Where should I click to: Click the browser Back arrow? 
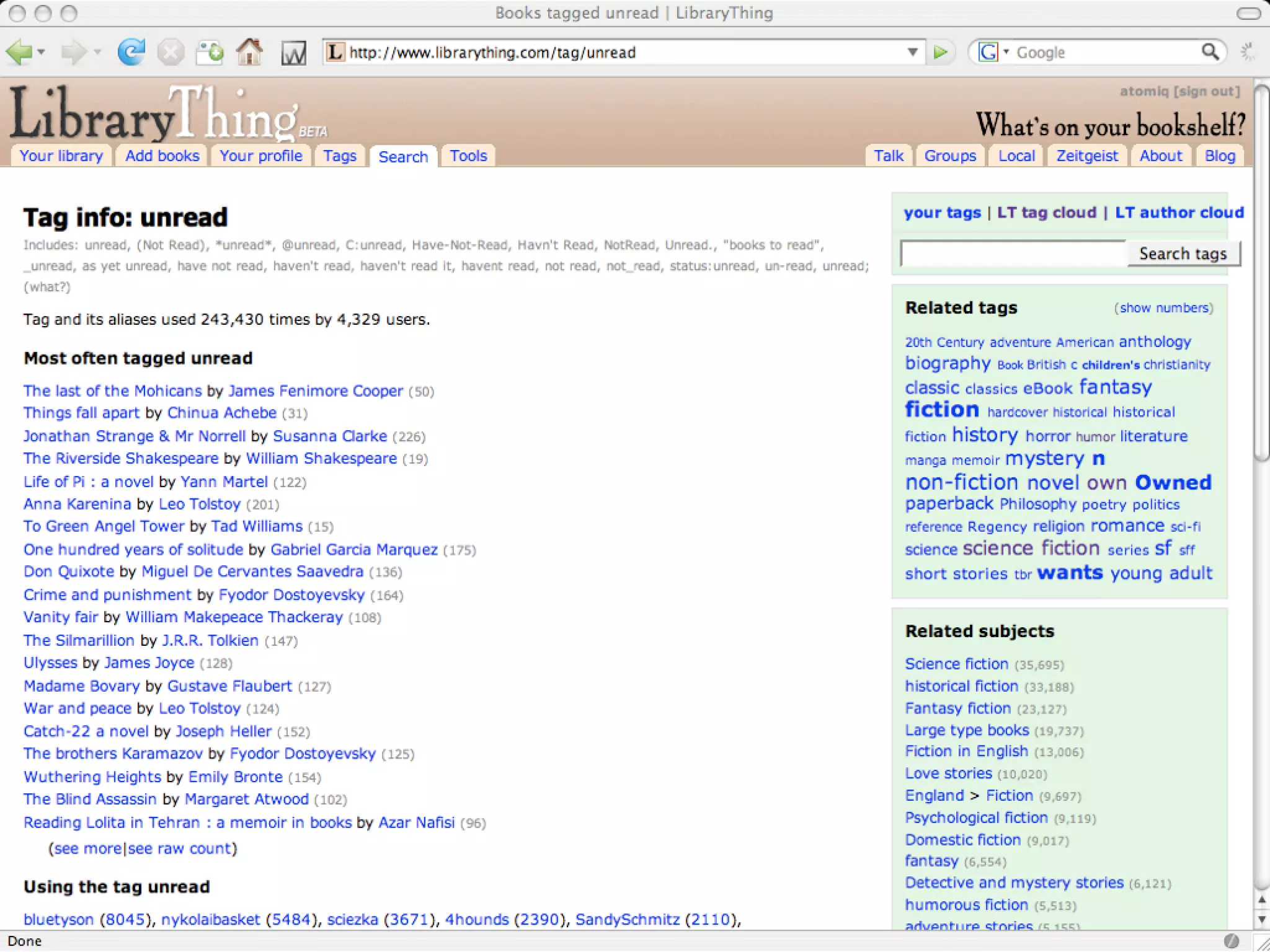19,52
